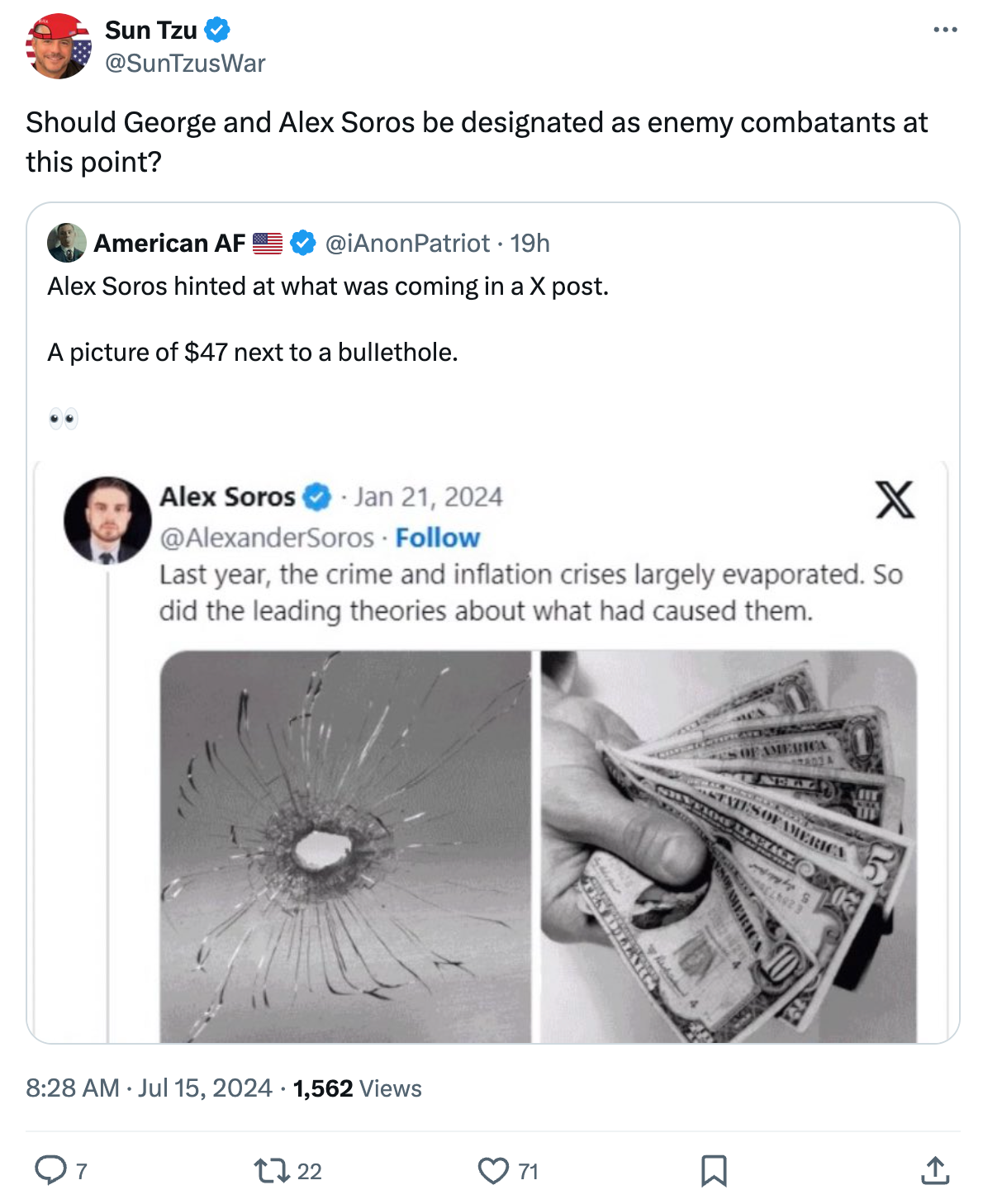
Task: Like the post with the heart icon
Action: click(x=493, y=1170)
